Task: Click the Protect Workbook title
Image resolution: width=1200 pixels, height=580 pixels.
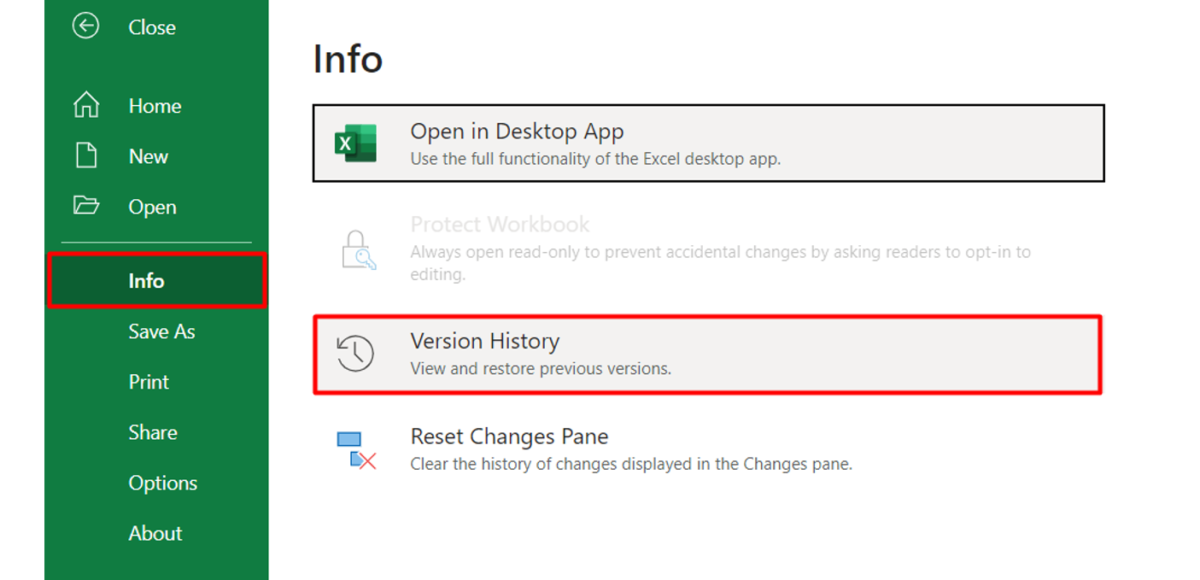Action: pyautogui.click(x=500, y=224)
